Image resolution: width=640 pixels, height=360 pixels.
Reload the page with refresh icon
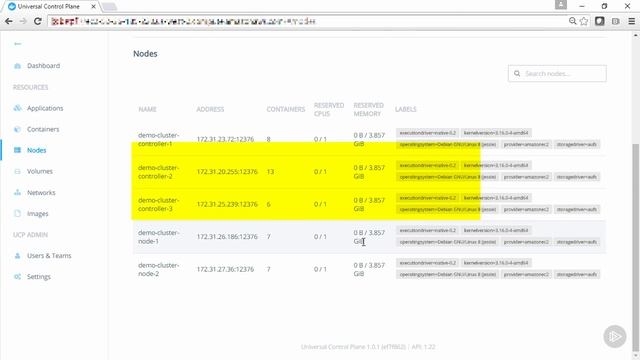tap(38, 21)
